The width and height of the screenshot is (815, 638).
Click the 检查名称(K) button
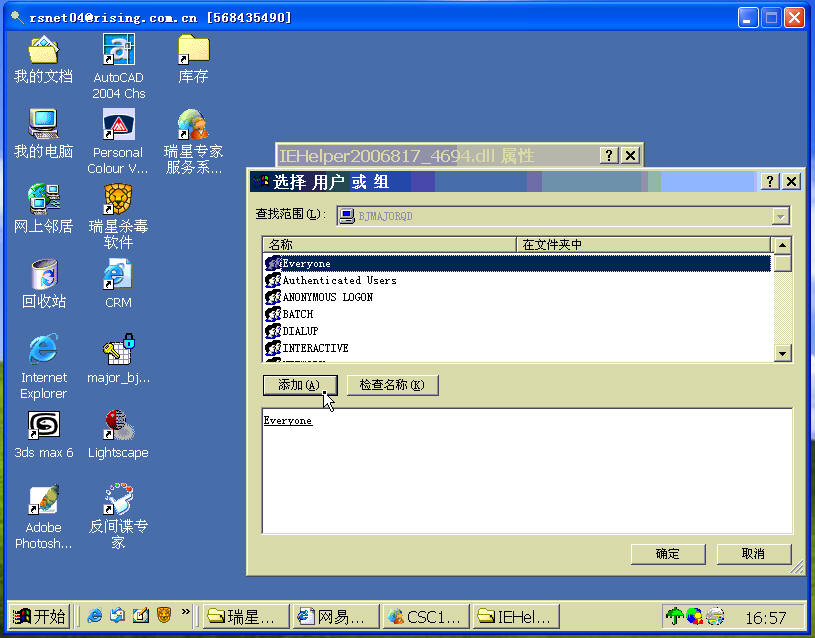click(x=392, y=385)
